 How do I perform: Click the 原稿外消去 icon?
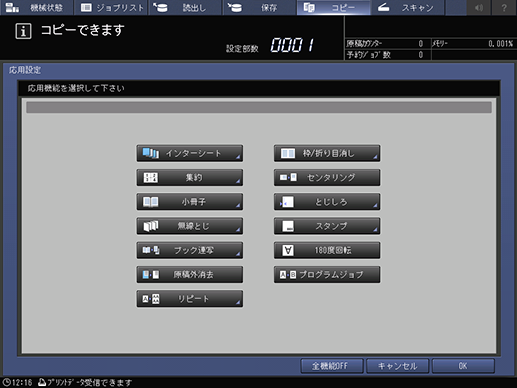[151, 274]
